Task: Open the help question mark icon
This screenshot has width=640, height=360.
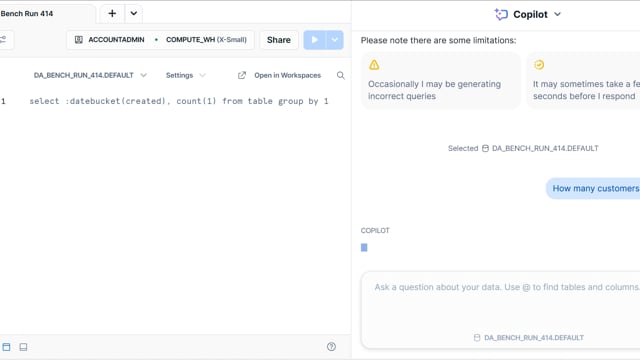Action: 331,347
